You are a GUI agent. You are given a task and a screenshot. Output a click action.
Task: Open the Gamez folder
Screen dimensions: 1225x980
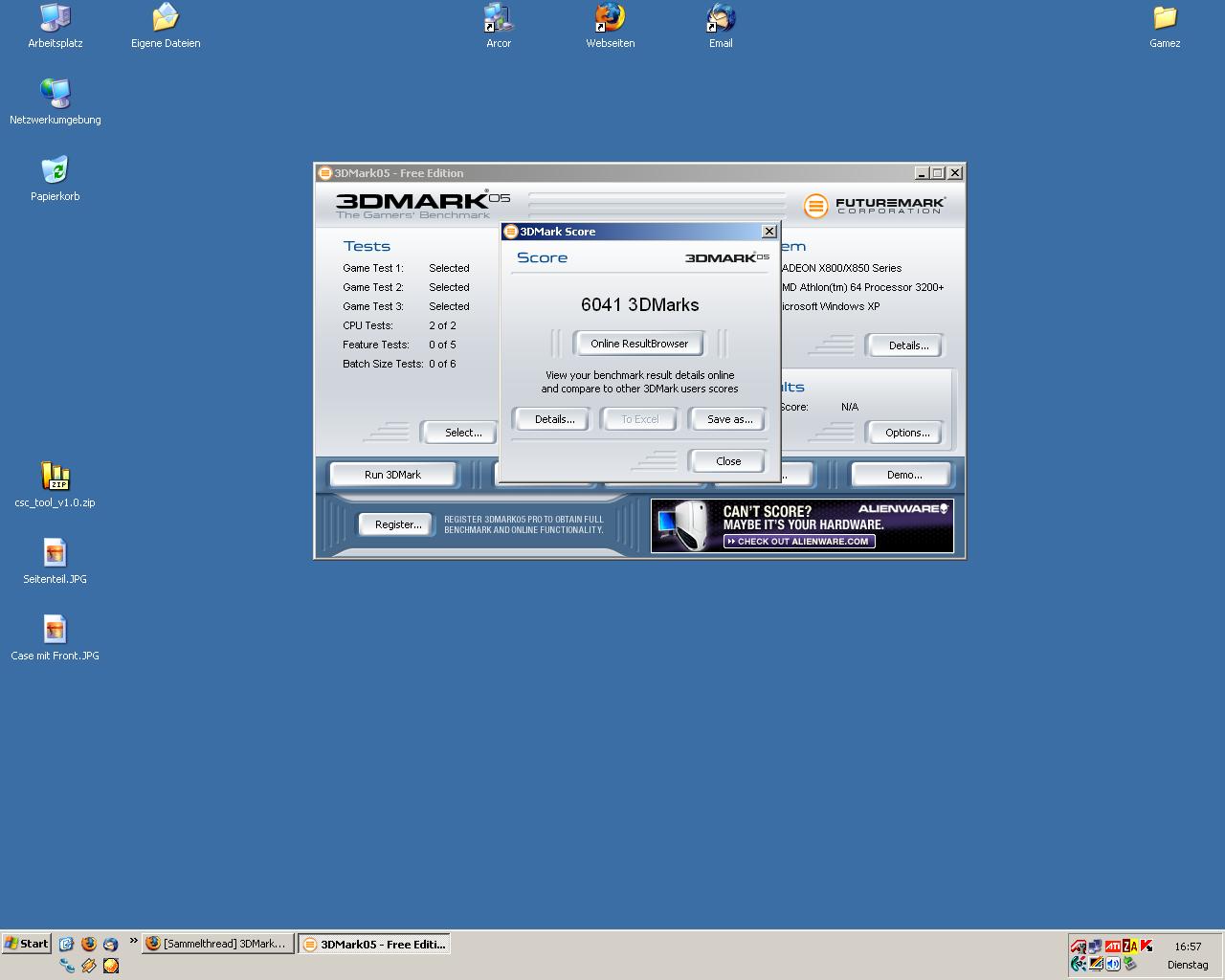1165,26
